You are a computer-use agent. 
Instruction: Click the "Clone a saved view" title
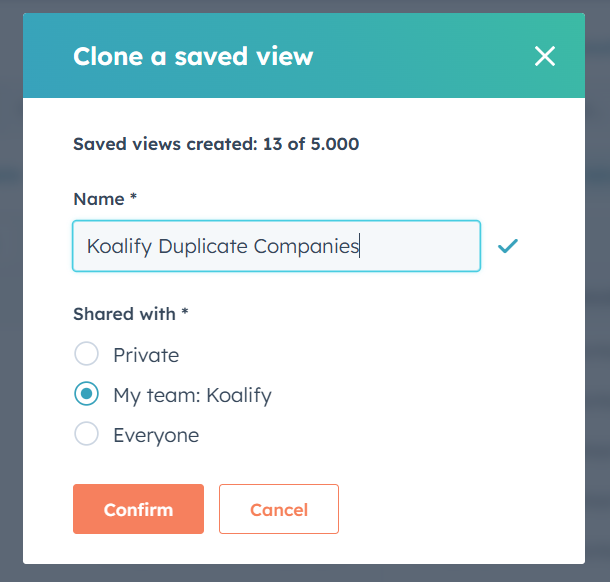[193, 56]
